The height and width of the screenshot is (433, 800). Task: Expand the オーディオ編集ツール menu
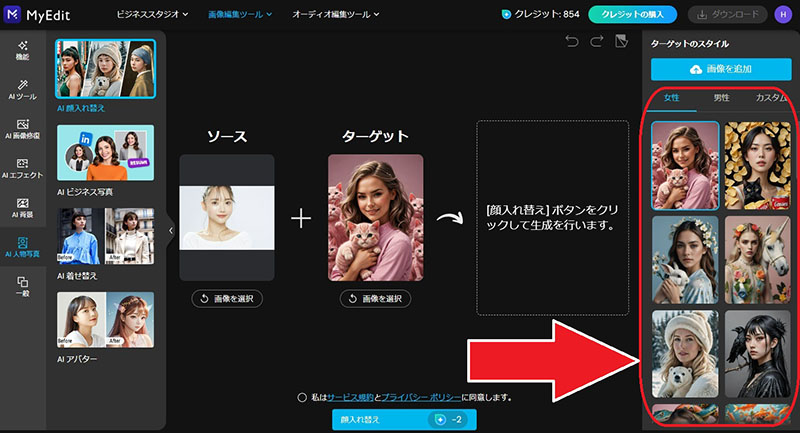pos(336,14)
